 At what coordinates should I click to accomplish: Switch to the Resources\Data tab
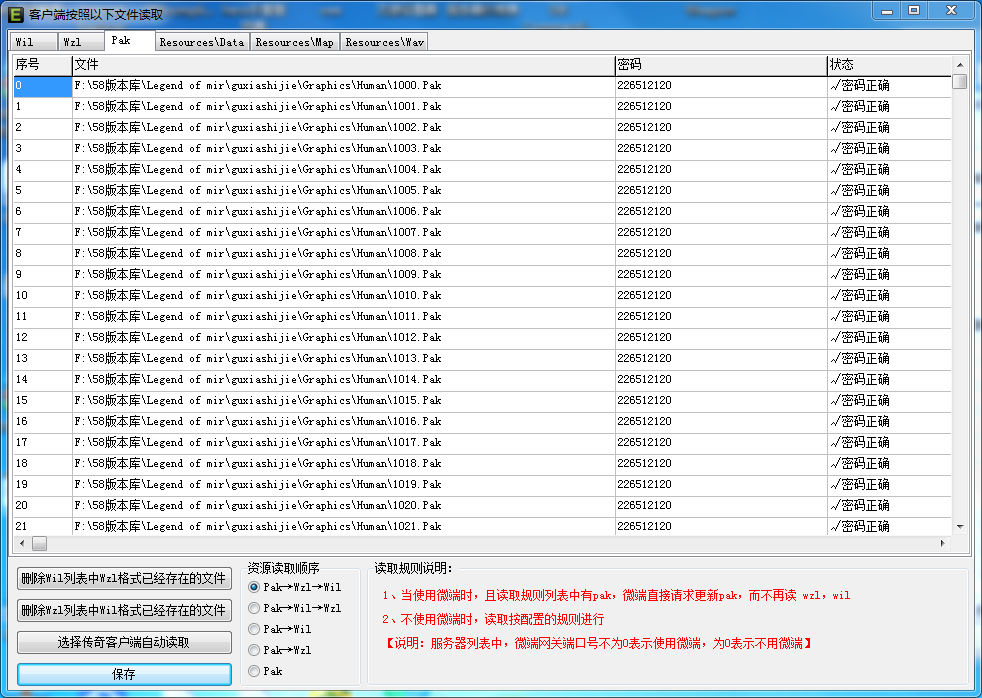coord(201,42)
